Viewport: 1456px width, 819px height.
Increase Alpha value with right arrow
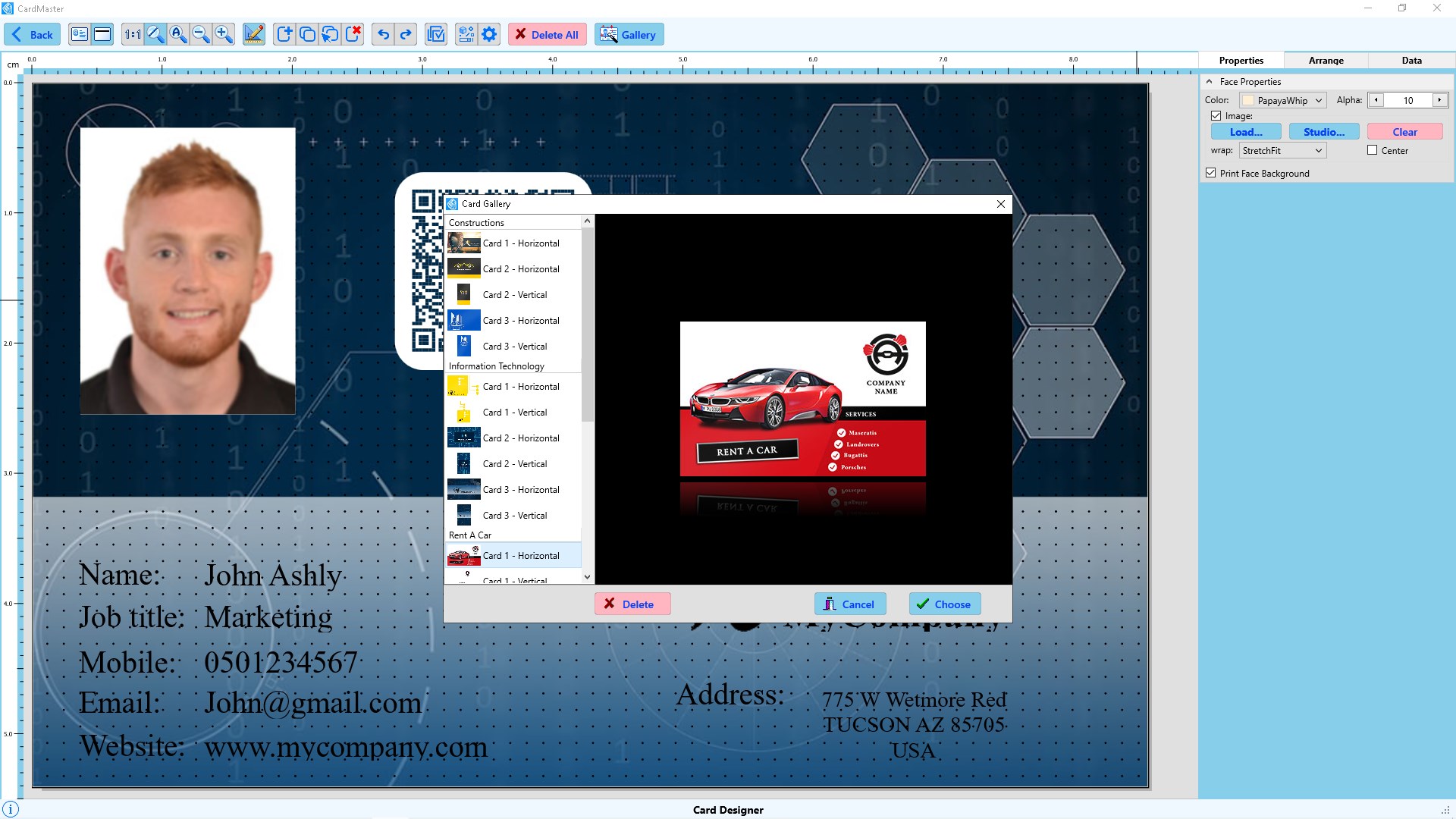click(1439, 100)
